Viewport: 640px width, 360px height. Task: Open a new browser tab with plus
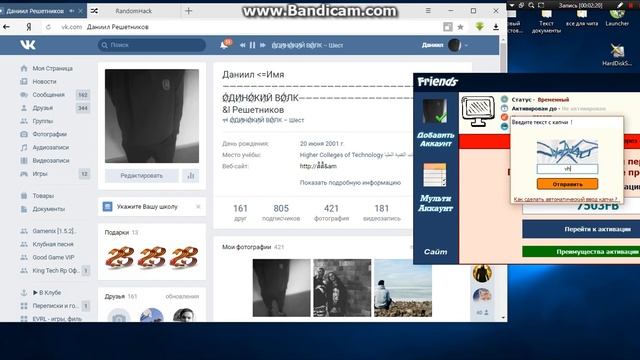[188, 11]
